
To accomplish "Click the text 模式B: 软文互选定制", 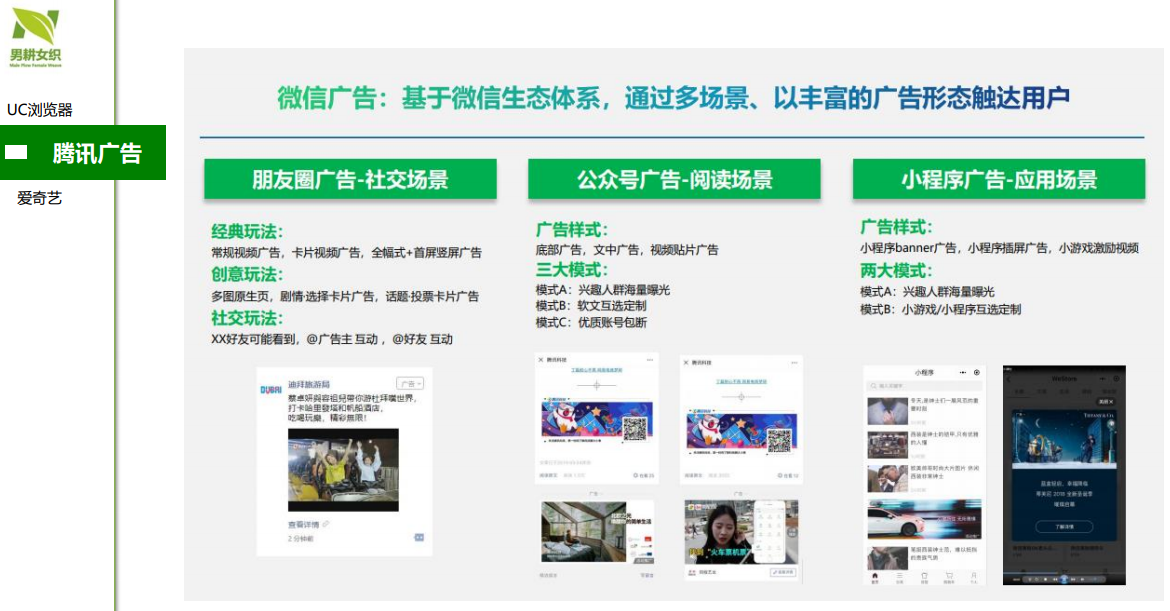I will click(591, 306).
